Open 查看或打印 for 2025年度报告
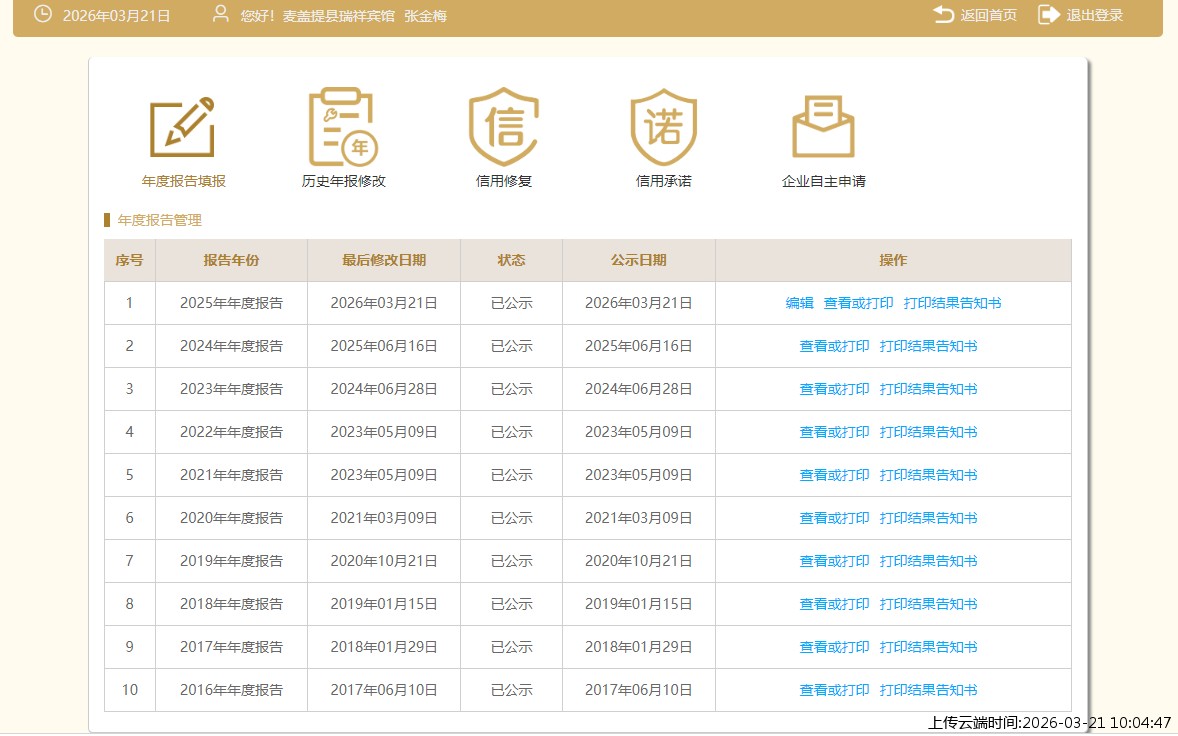Screen dimensions: 1178x736 click(x=858, y=303)
